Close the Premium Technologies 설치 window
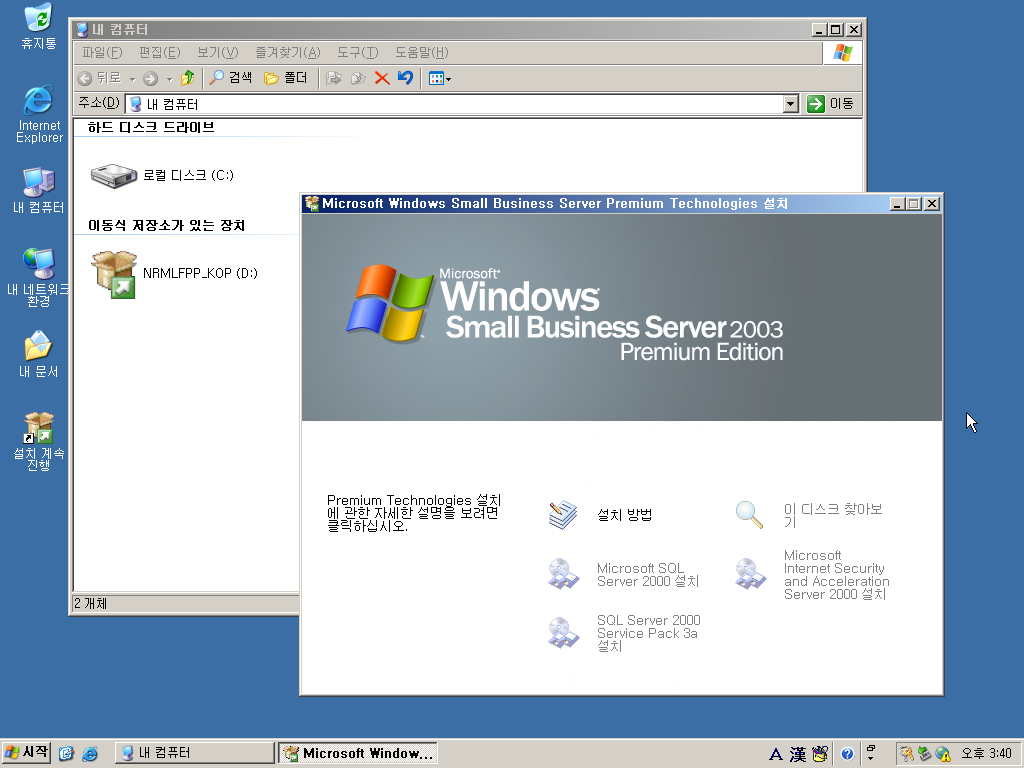Viewport: 1024px width, 768px height. pos(933,204)
